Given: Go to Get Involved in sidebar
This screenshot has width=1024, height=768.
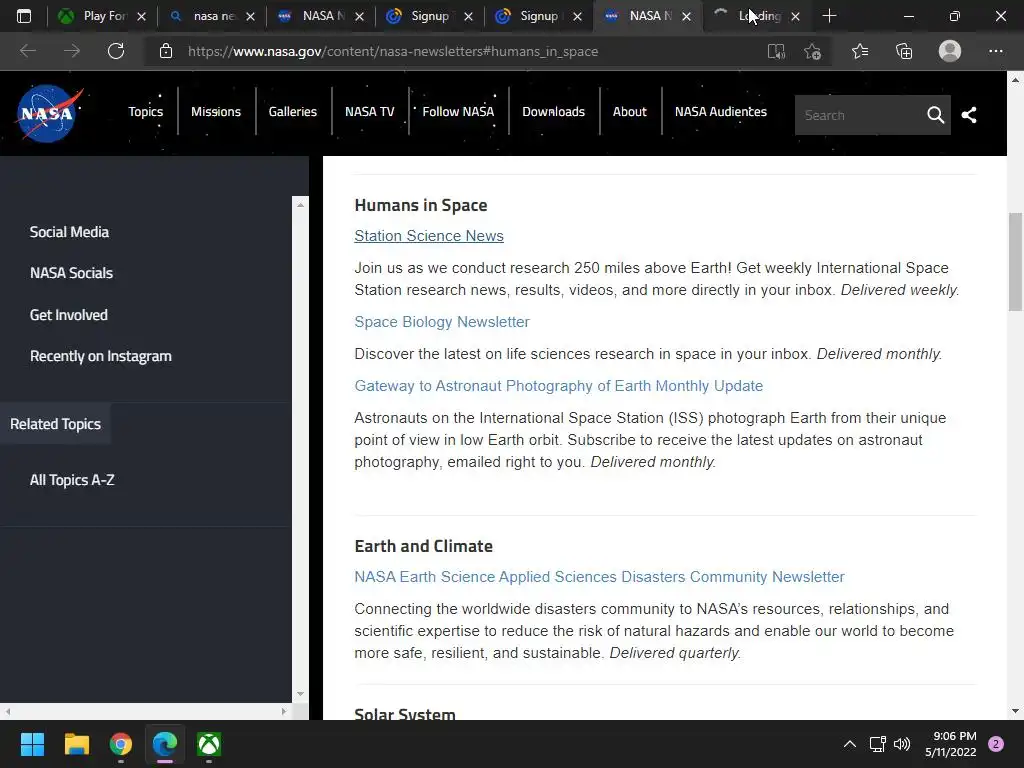Looking at the screenshot, I should [69, 315].
